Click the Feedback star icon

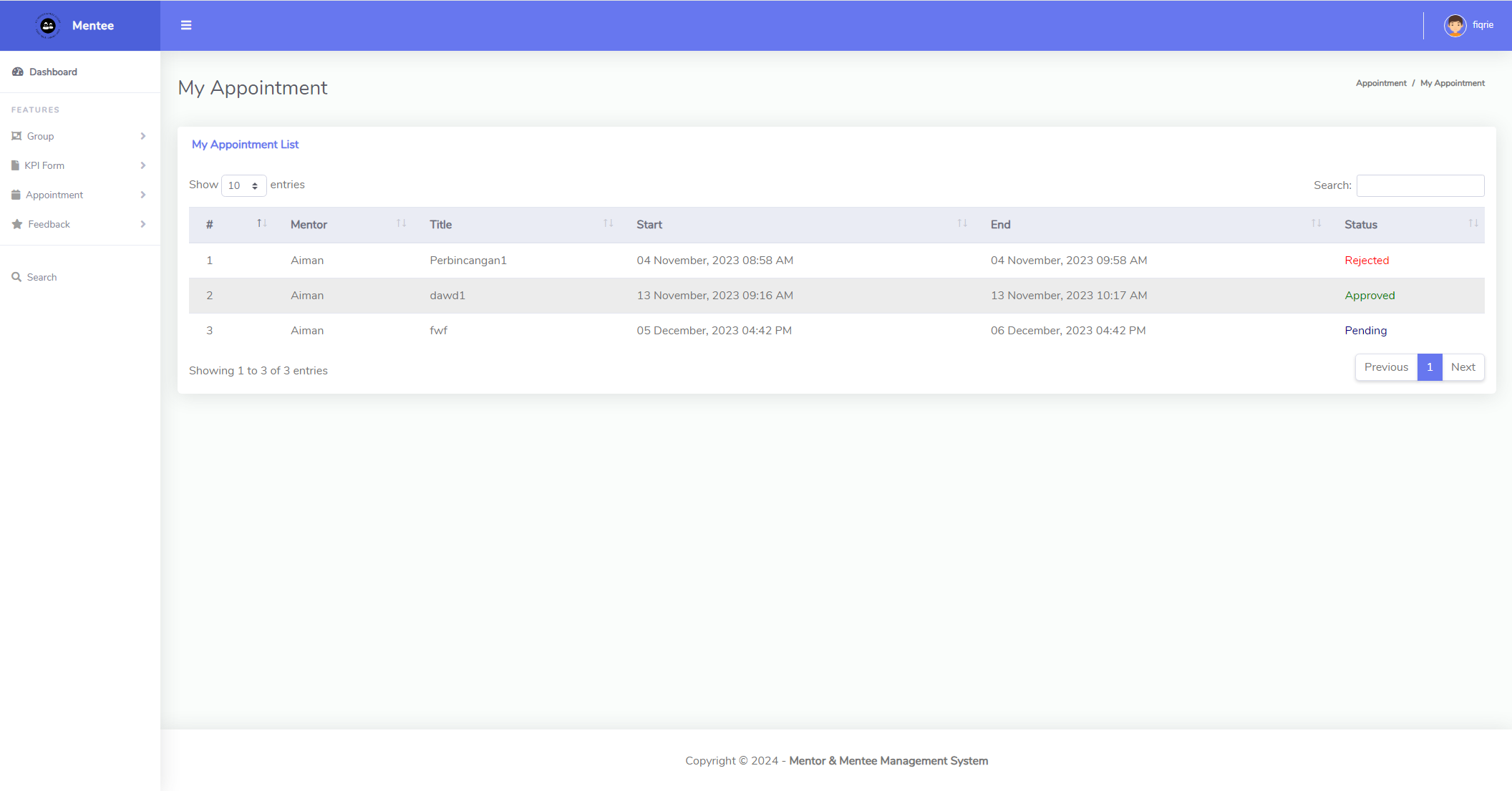(x=17, y=224)
